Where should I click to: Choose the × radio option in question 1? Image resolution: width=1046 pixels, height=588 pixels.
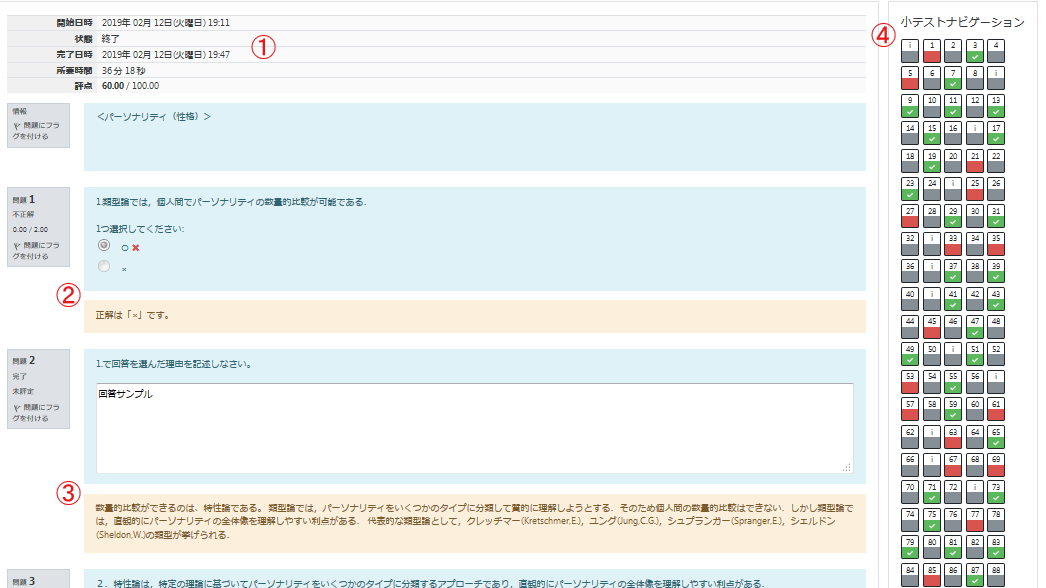pyautogui.click(x=104, y=267)
